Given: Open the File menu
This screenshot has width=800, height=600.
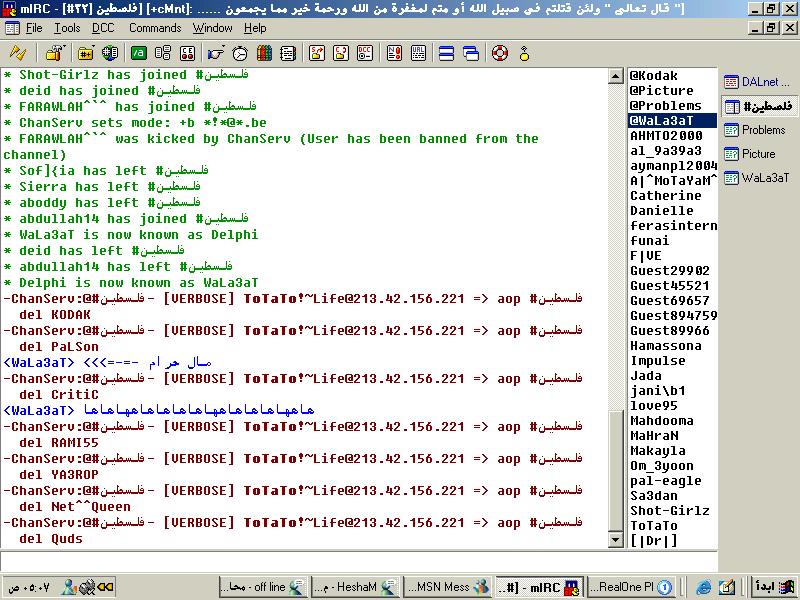Looking at the screenshot, I should click(34, 28).
